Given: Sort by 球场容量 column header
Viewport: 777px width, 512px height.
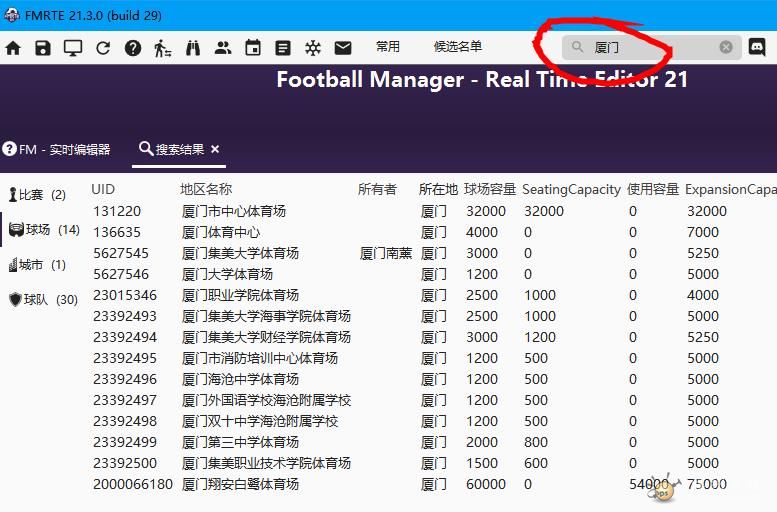Looking at the screenshot, I should 490,189.
